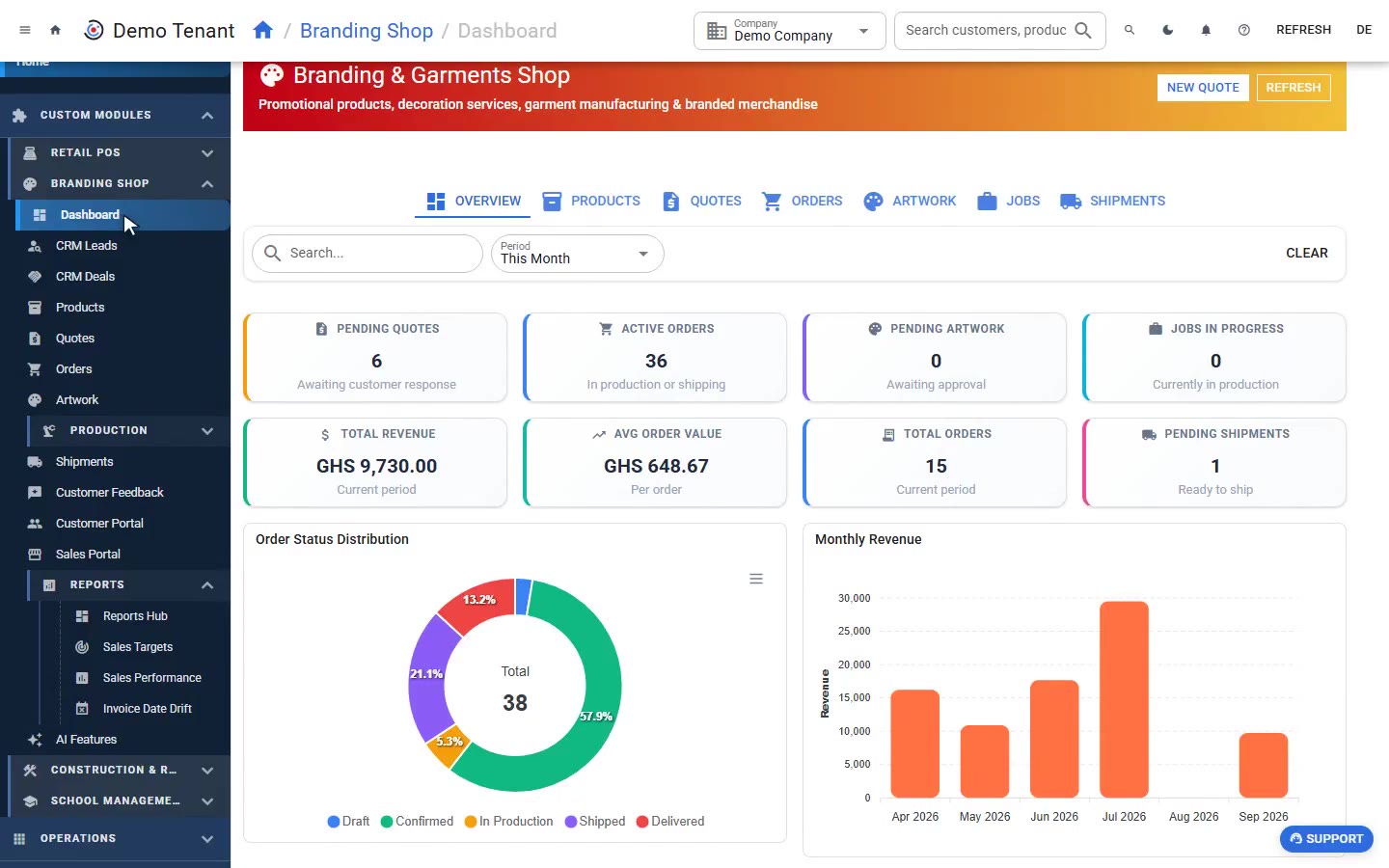Switch to the SHIPMENTS tab

pyautogui.click(x=1112, y=201)
